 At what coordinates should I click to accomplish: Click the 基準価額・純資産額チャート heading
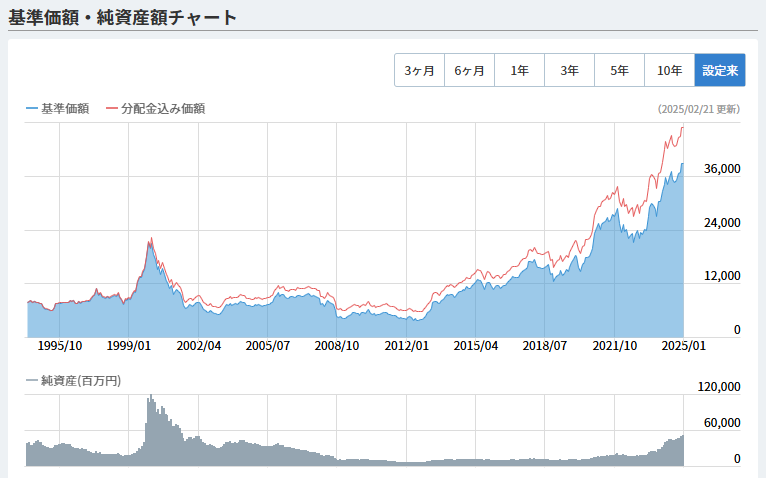tap(122, 17)
